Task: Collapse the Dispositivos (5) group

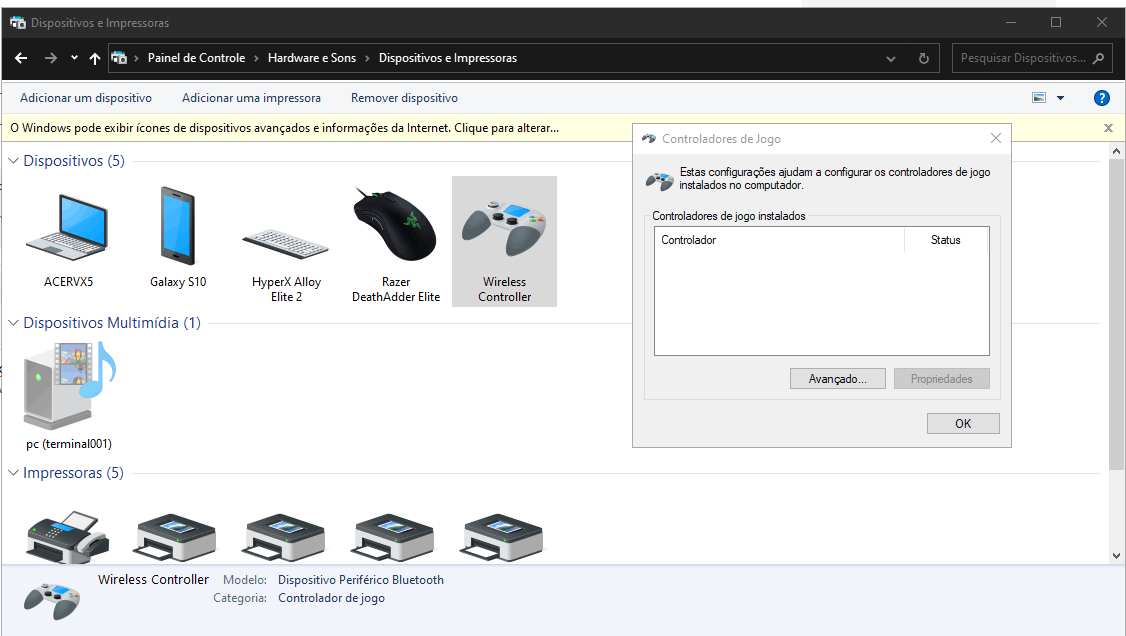Action: (14, 161)
